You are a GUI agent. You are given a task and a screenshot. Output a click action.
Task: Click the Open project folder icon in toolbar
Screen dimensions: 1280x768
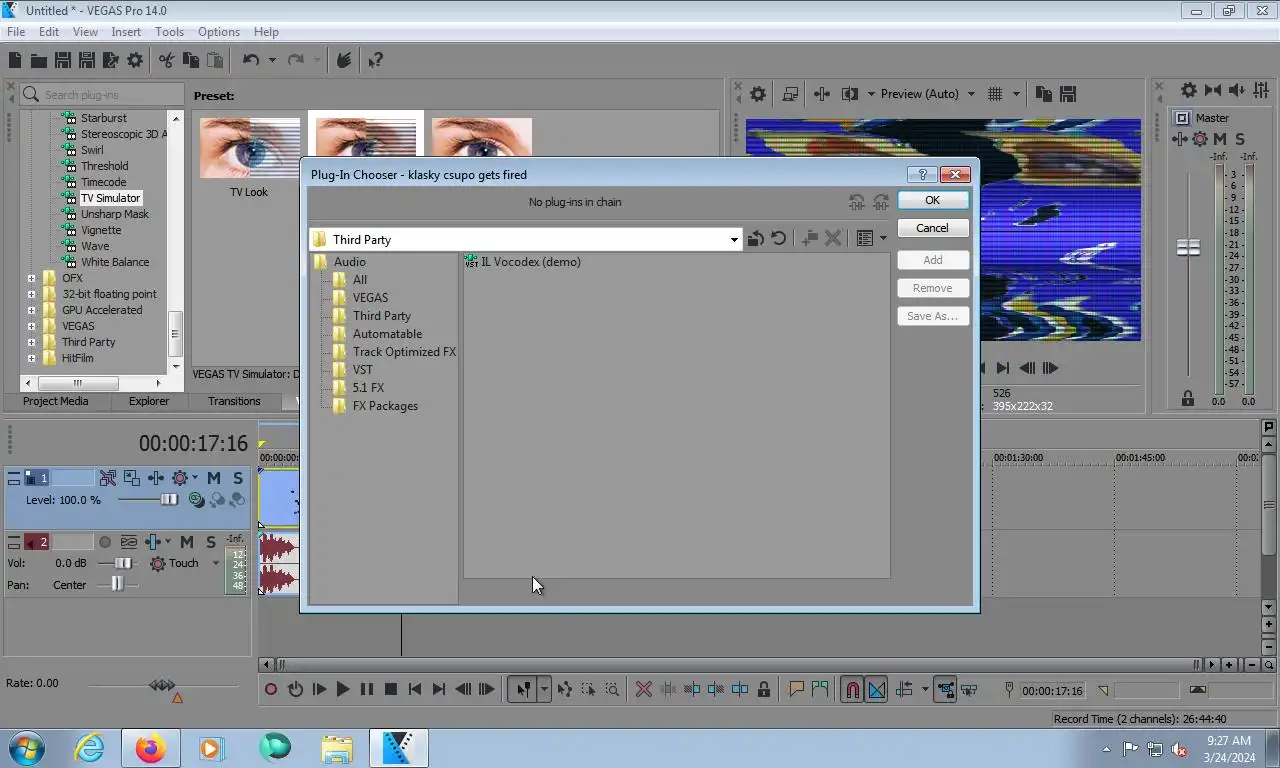(x=39, y=61)
